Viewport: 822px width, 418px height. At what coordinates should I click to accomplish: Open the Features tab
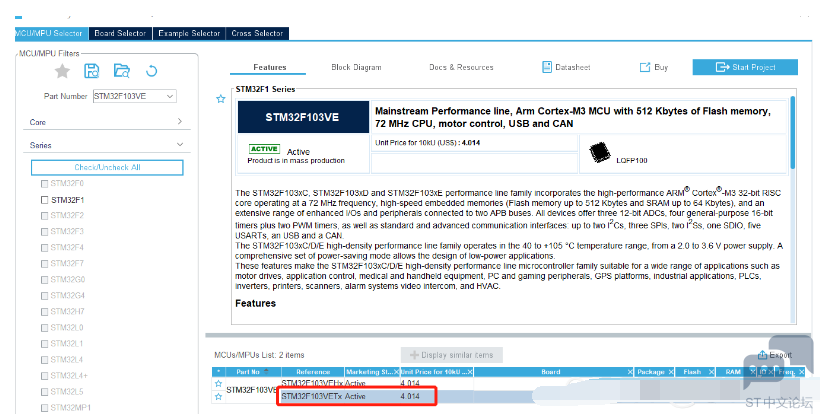(269, 67)
